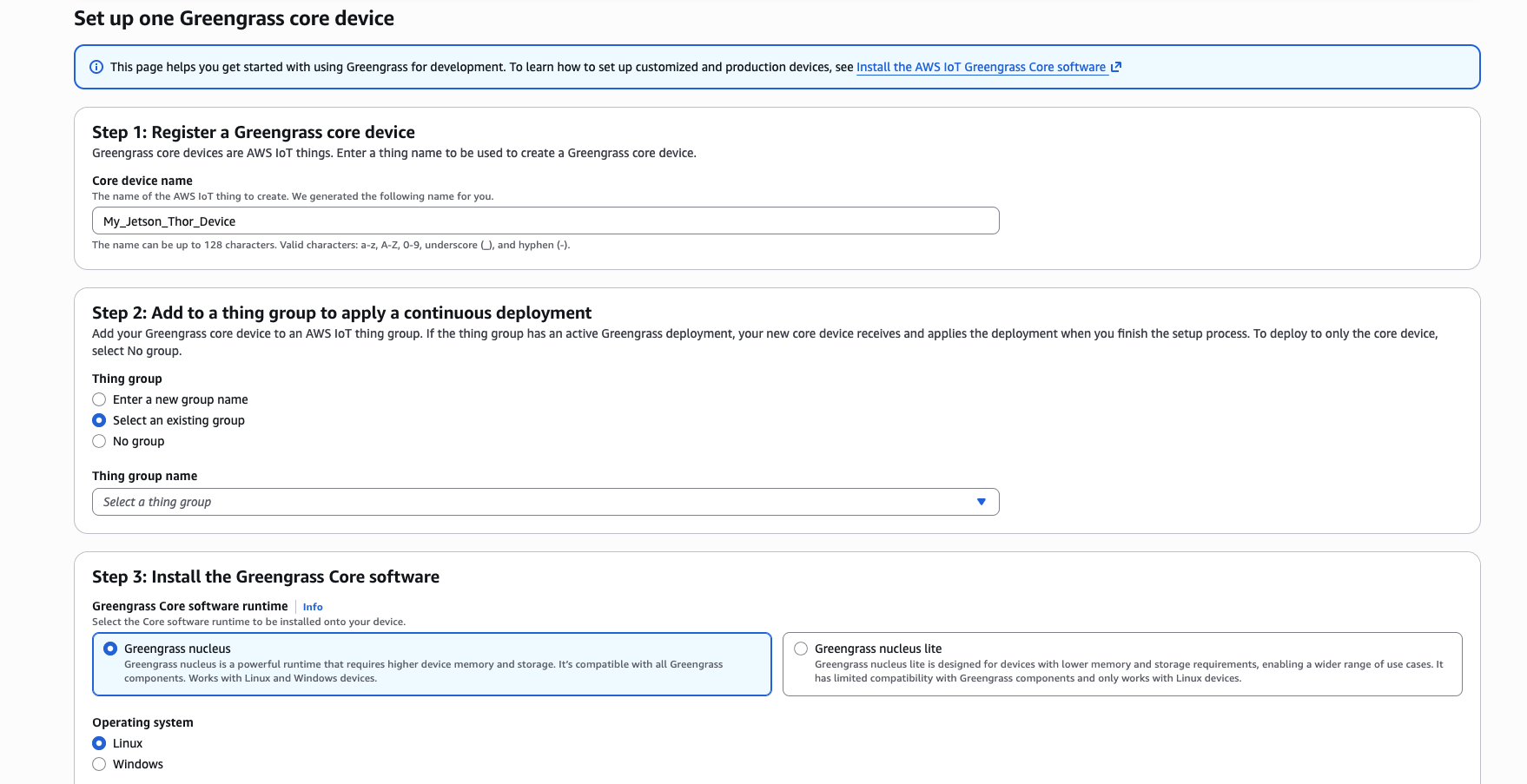Click the Operating system label

(142, 722)
